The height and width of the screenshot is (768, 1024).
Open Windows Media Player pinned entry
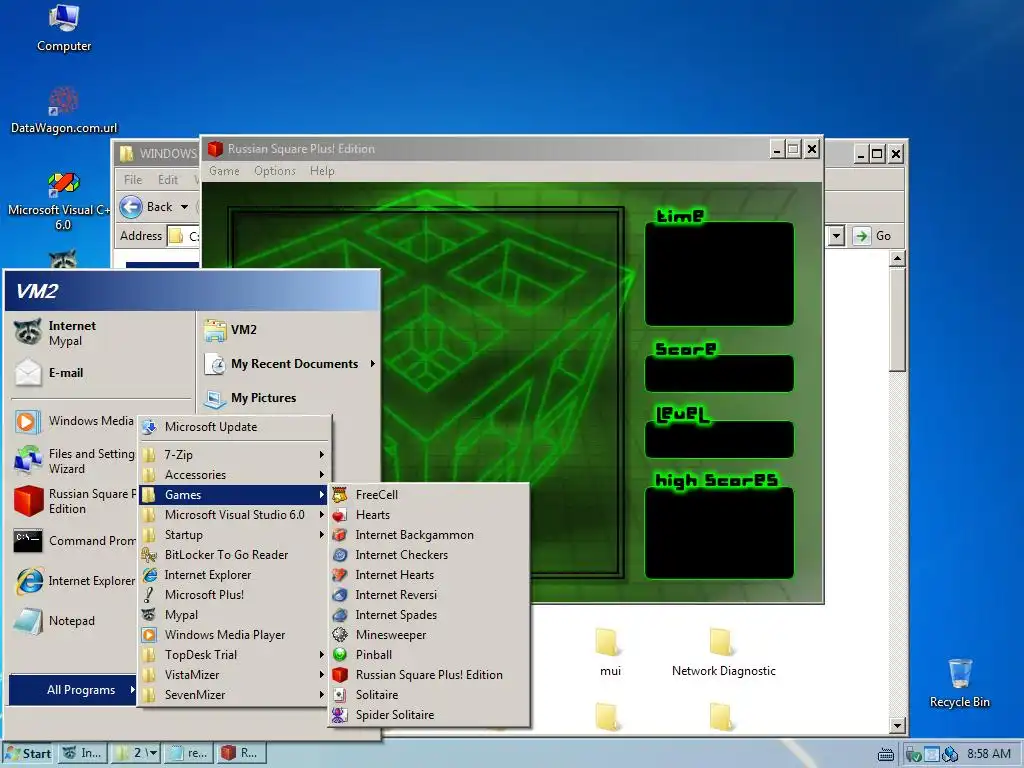tap(73, 421)
